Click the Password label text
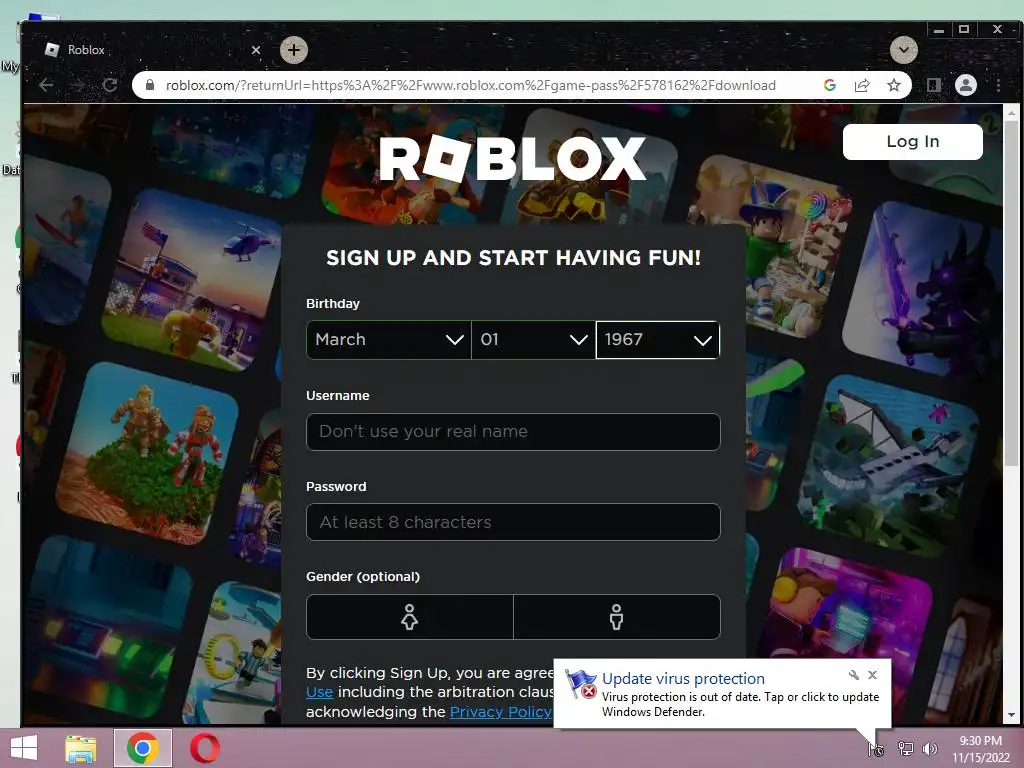Screen dimensions: 1024x768 pos(336,487)
